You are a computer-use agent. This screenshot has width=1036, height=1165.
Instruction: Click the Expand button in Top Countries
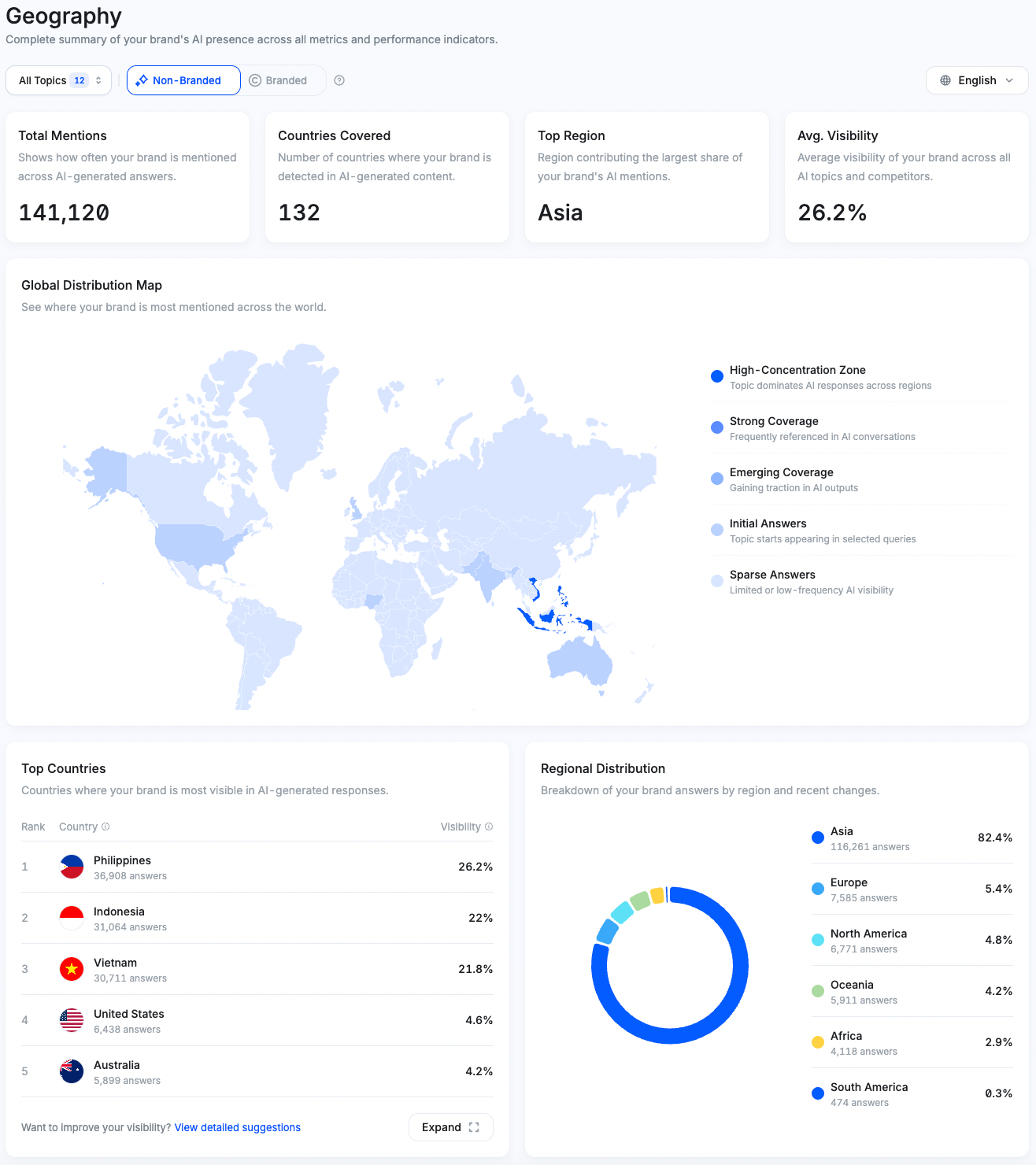click(x=450, y=1127)
